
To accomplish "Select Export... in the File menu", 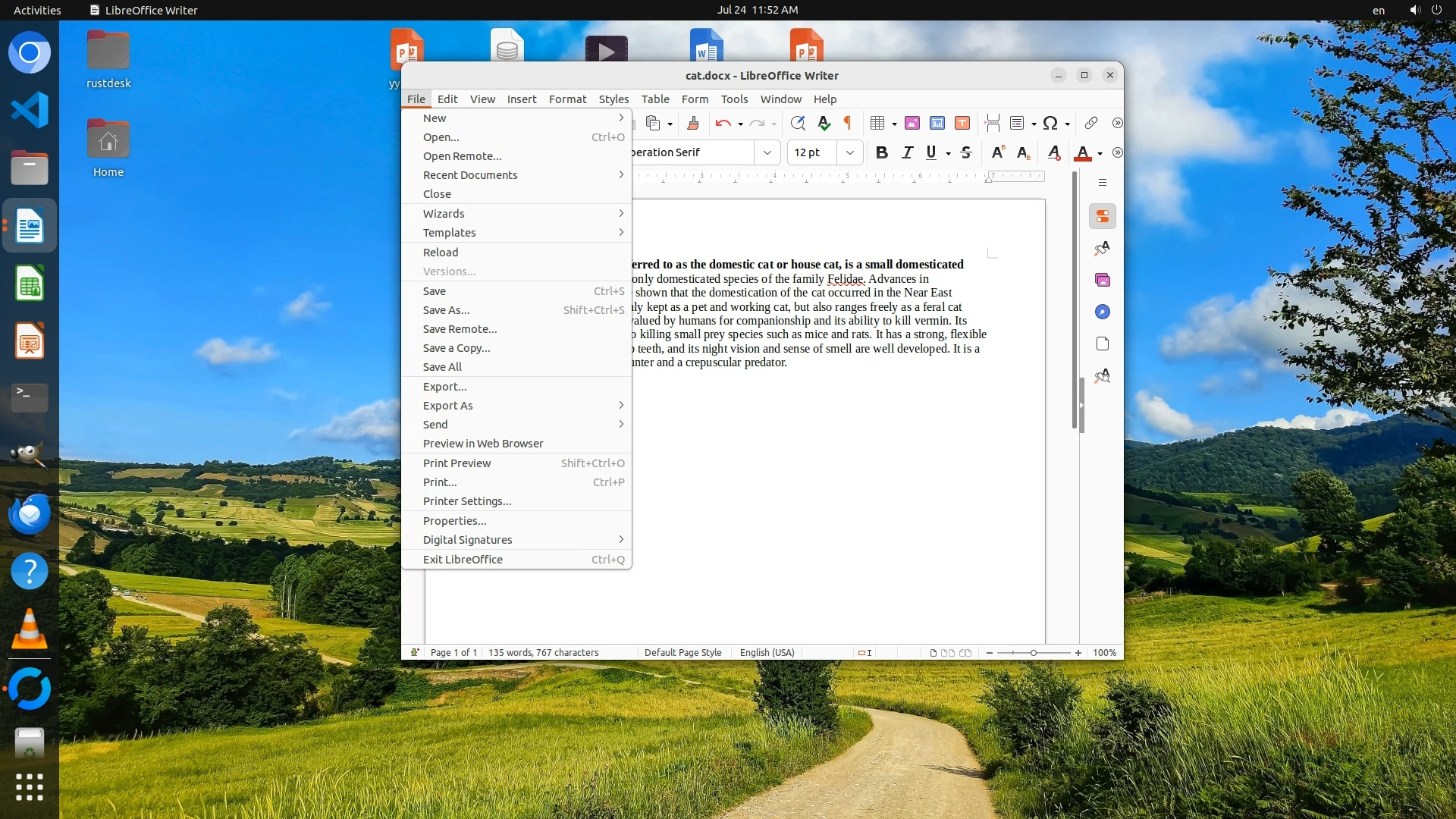I will tap(445, 387).
